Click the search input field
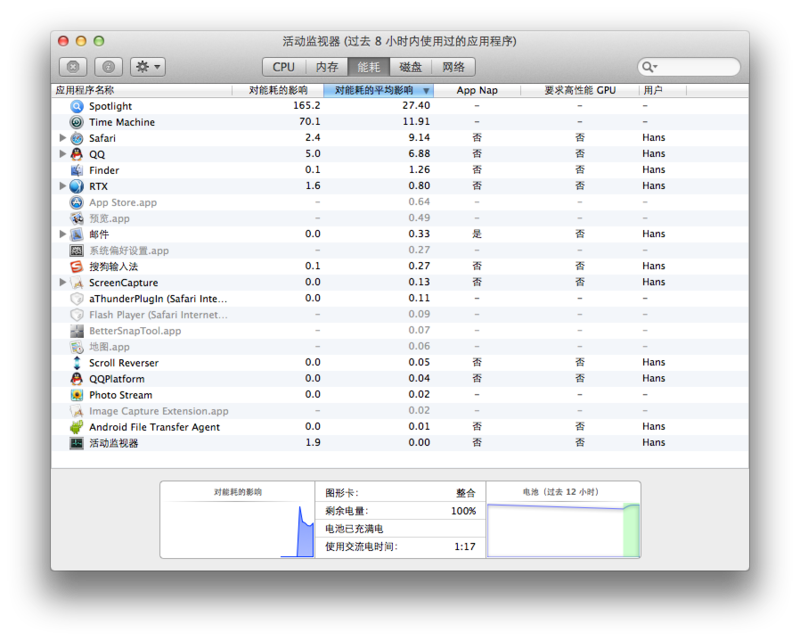The height and width of the screenshot is (641, 800). [689, 67]
